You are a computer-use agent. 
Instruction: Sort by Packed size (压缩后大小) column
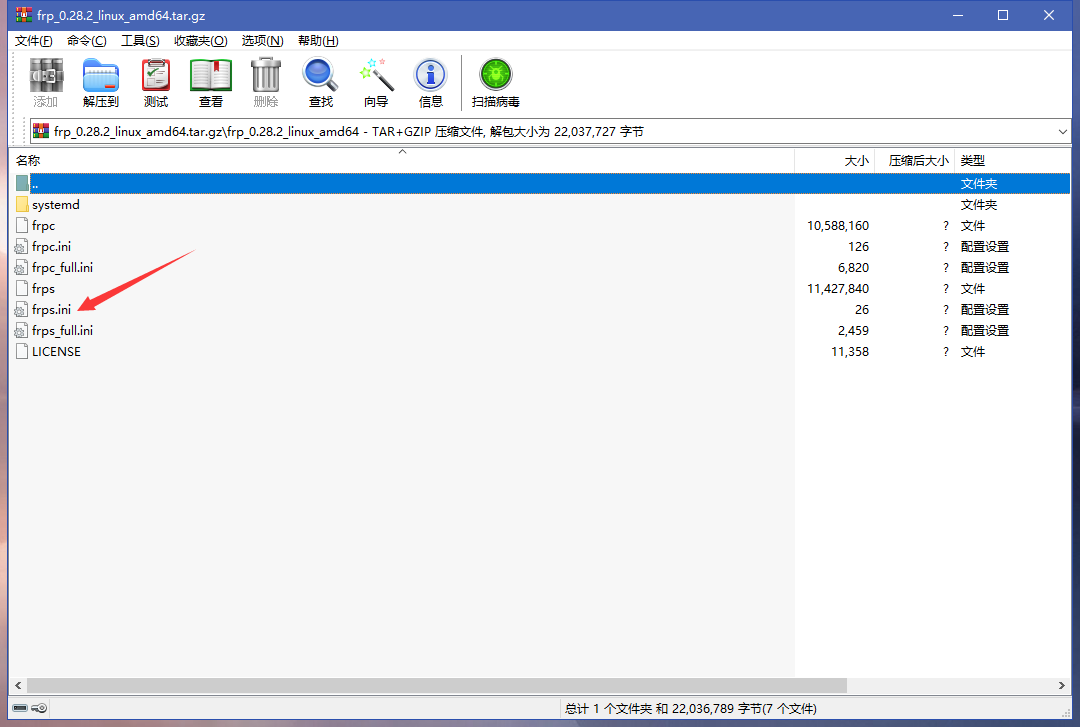point(914,161)
